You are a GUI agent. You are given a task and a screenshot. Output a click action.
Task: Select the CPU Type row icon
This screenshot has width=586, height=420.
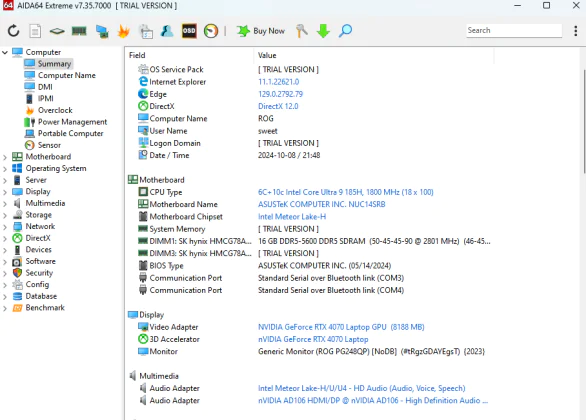point(143,192)
